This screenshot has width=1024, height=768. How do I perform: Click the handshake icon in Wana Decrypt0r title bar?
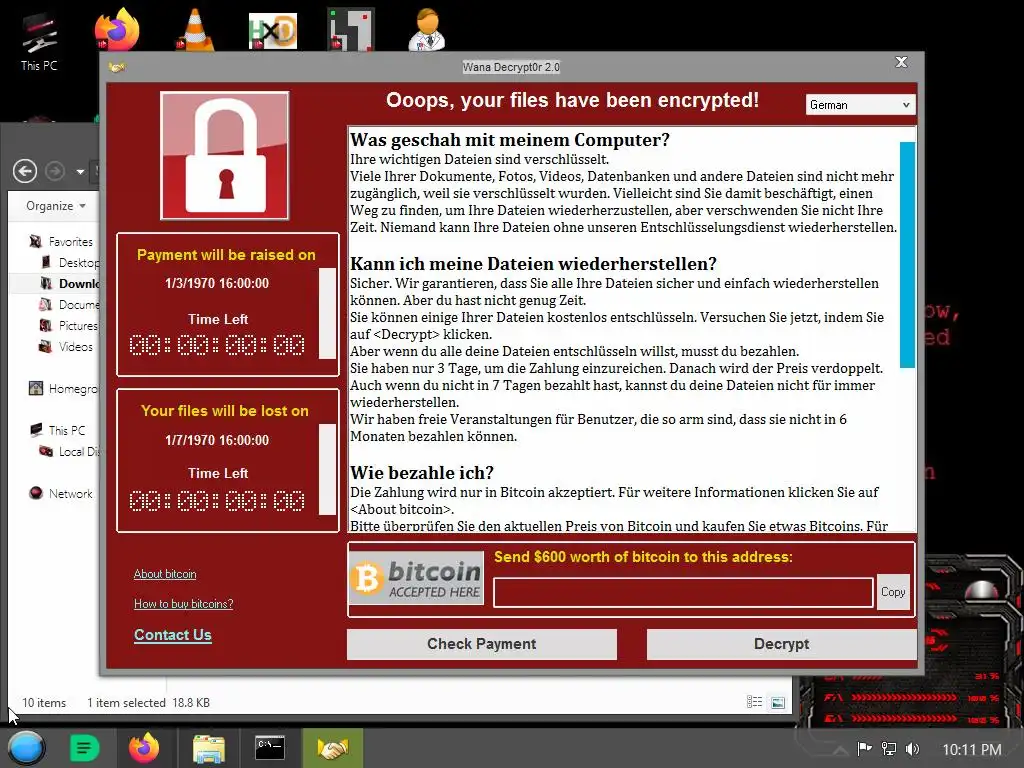(x=117, y=67)
